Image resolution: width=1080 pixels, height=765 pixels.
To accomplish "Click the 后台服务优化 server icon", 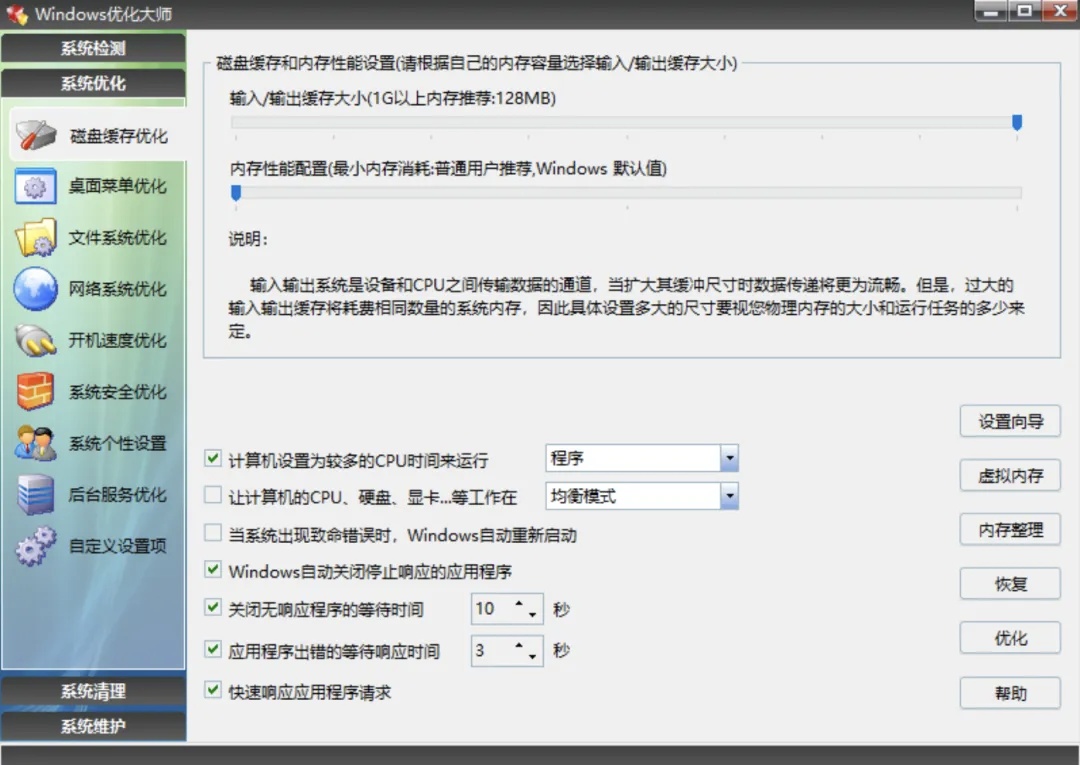I will [x=36, y=494].
